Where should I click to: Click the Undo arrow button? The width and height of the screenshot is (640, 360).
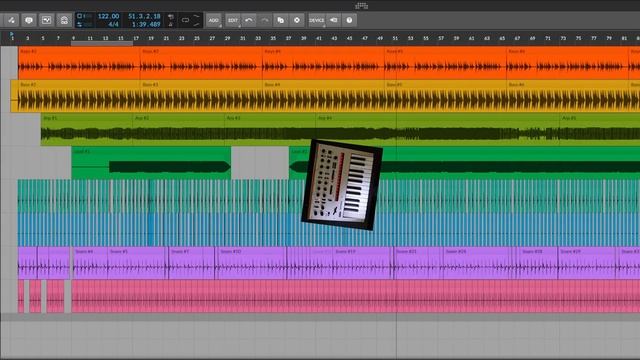(249, 20)
